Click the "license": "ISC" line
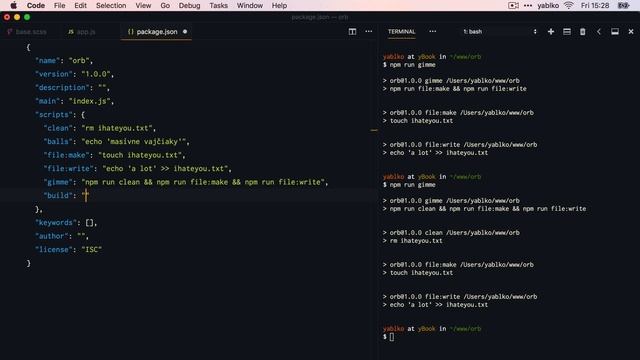This screenshot has height=360, width=640. coord(69,249)
